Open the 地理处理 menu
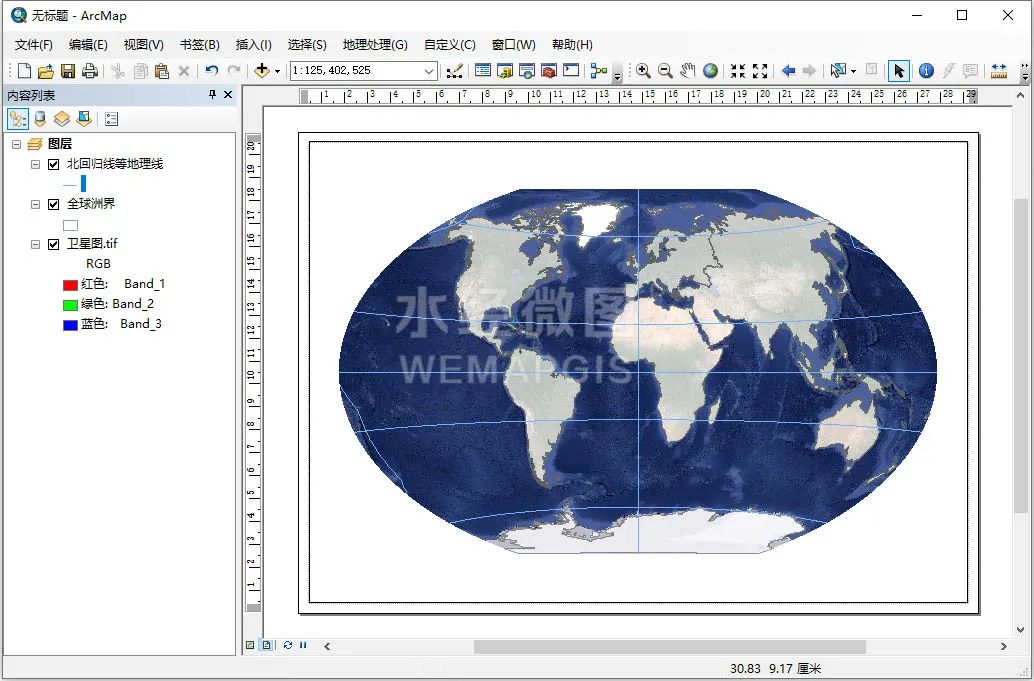Image resolution: width=1034 pixels, height=681 pixels. pos(374,44)
